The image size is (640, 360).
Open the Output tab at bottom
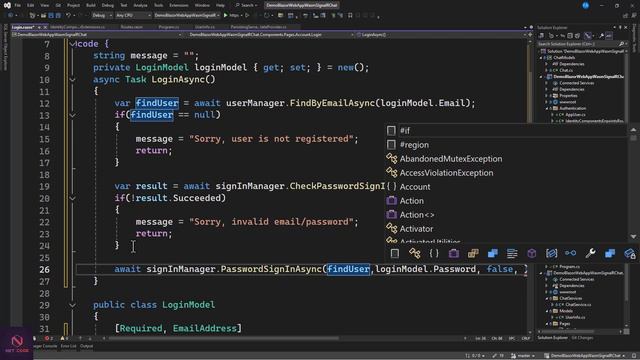point(86,346)
